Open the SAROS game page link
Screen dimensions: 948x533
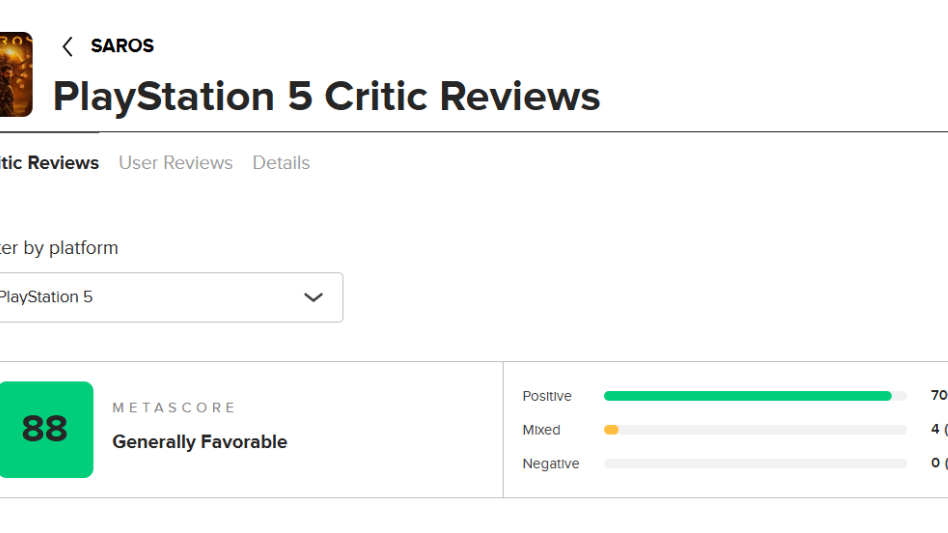click(122, 46)
